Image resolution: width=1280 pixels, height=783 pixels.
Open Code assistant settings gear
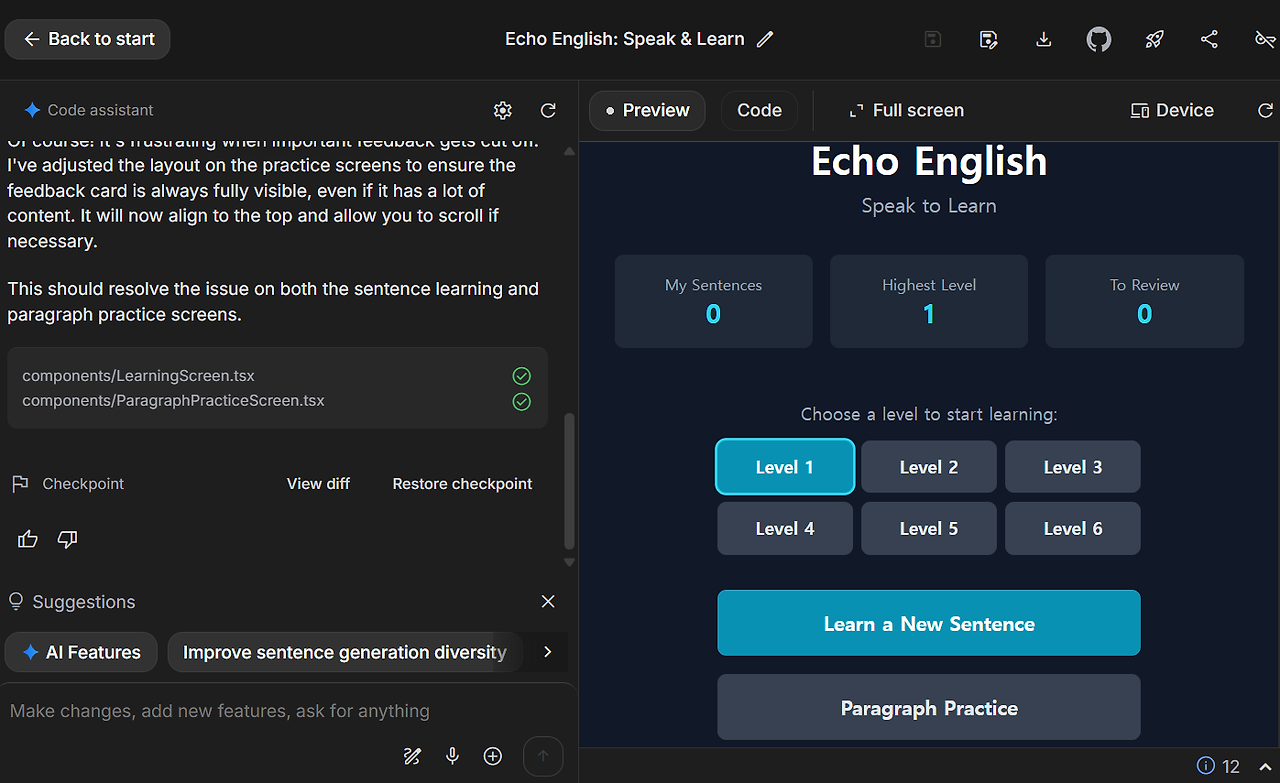(x=503, y=110)
